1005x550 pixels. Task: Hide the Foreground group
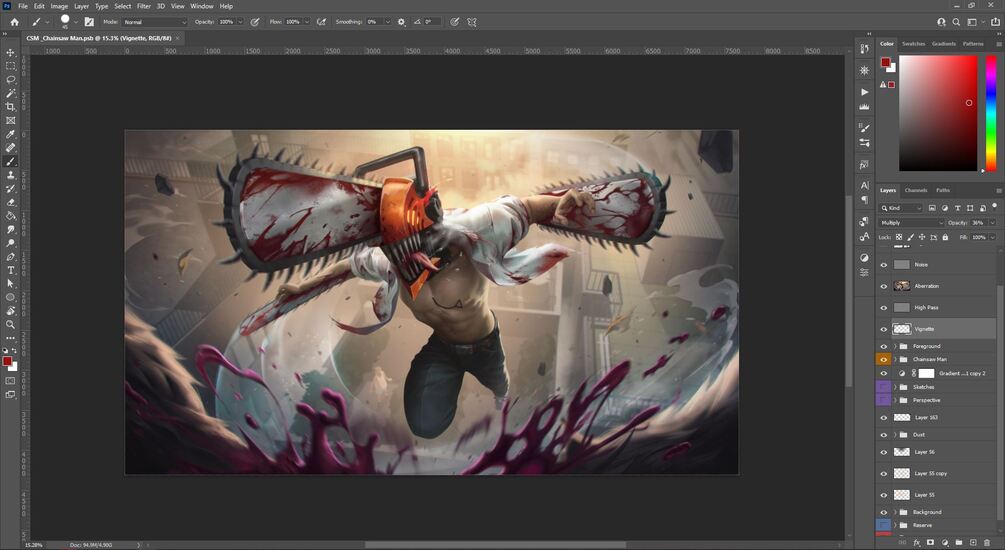(x=884, y=346)
